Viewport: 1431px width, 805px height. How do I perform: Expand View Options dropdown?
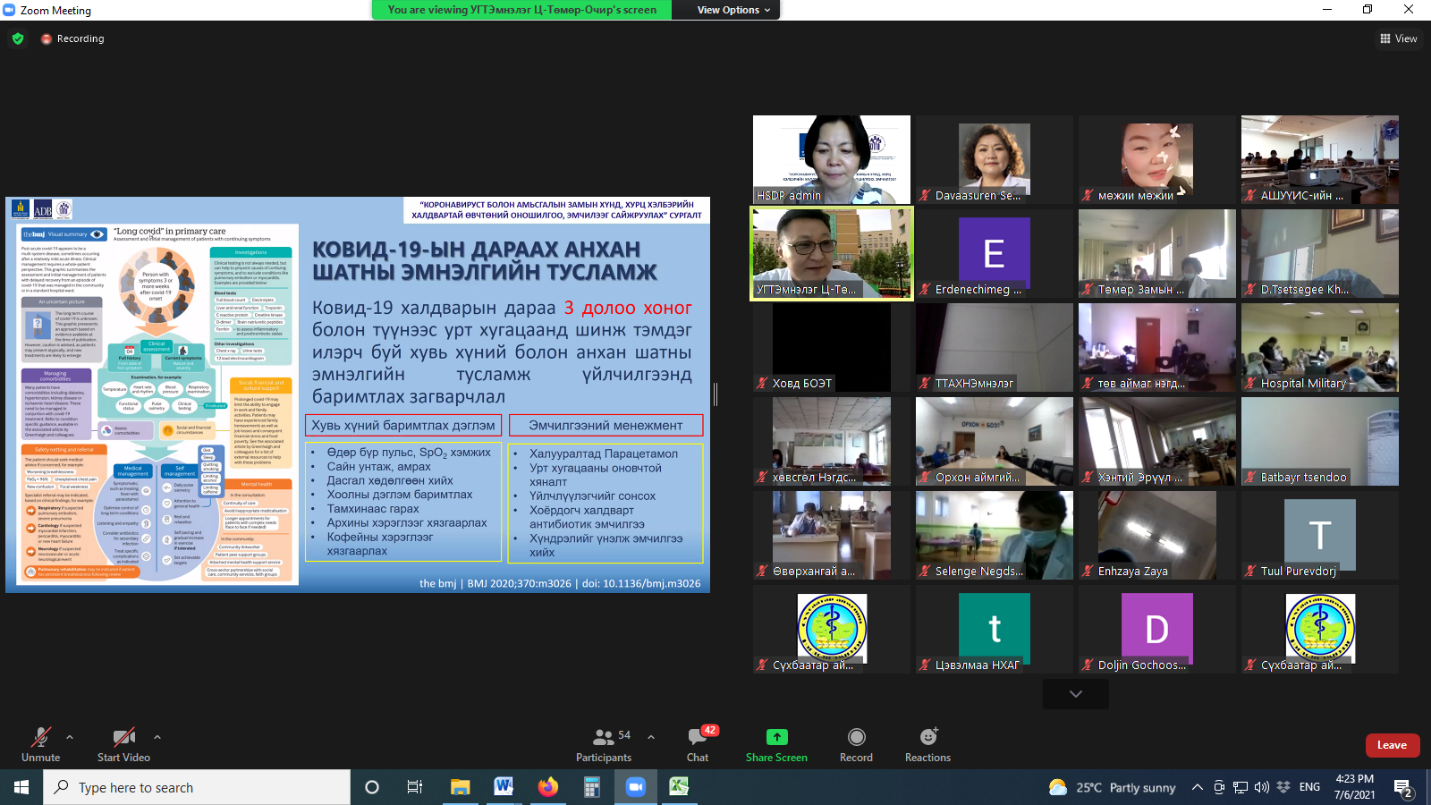point(734,10)
